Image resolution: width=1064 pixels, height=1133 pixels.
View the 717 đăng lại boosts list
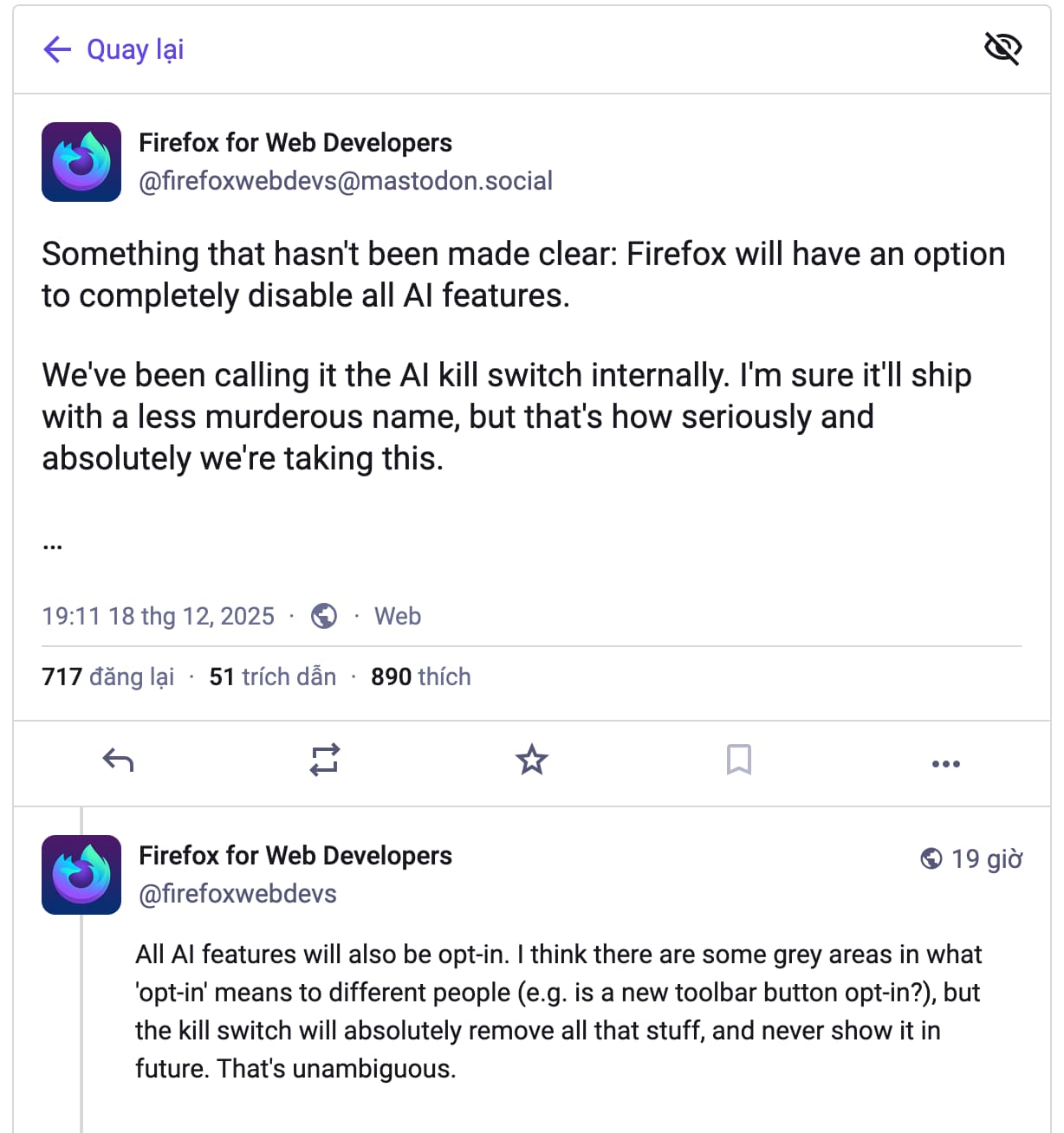(107, 677)
